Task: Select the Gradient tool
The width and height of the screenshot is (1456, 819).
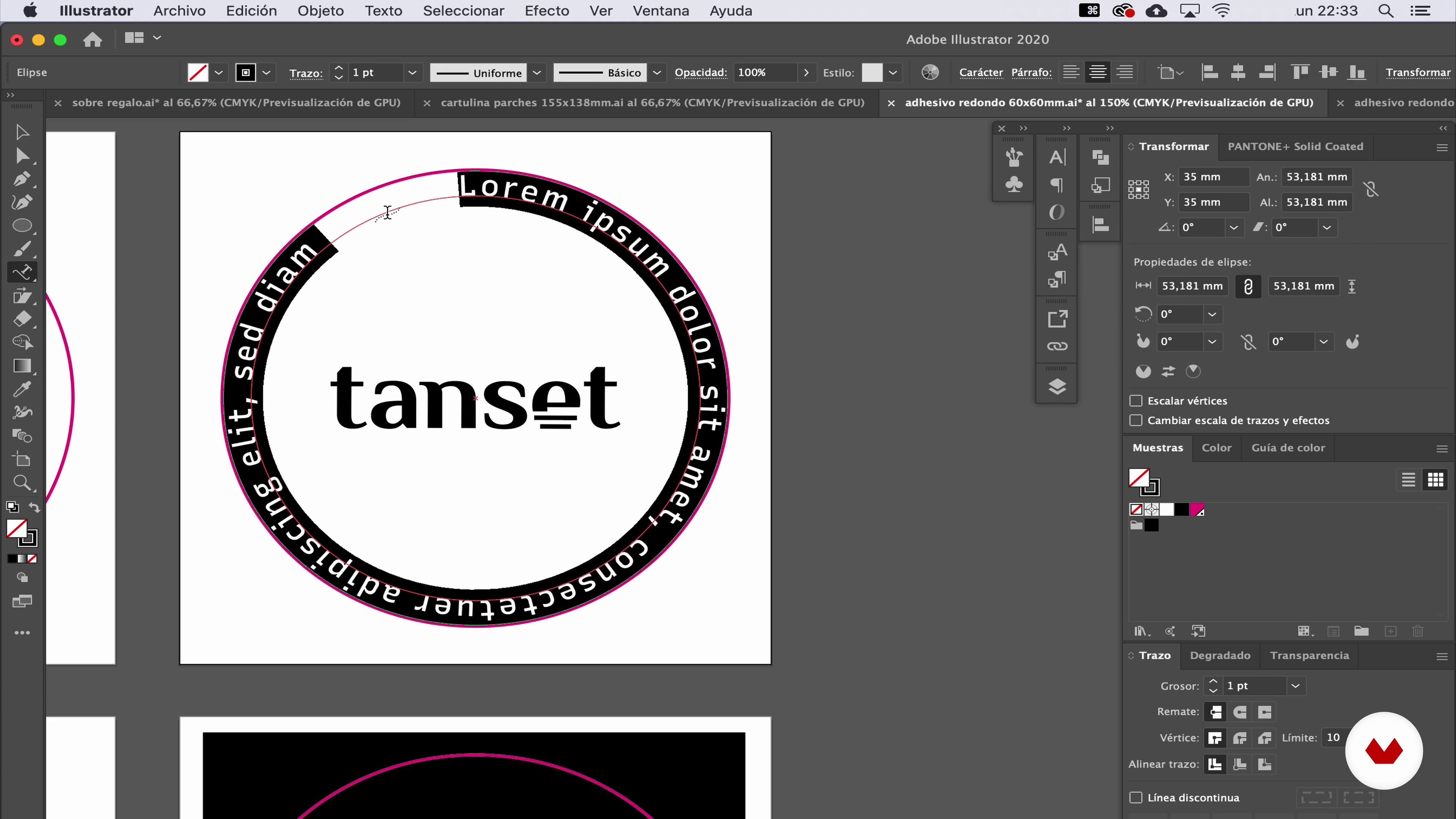Action: coord(22,366)
